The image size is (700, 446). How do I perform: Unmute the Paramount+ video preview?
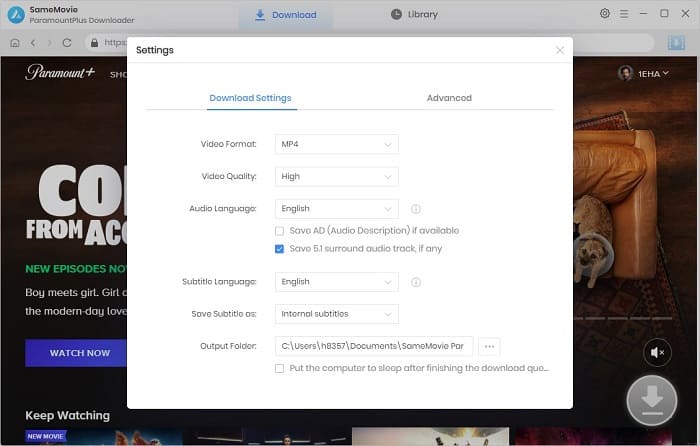click(657, 353)
